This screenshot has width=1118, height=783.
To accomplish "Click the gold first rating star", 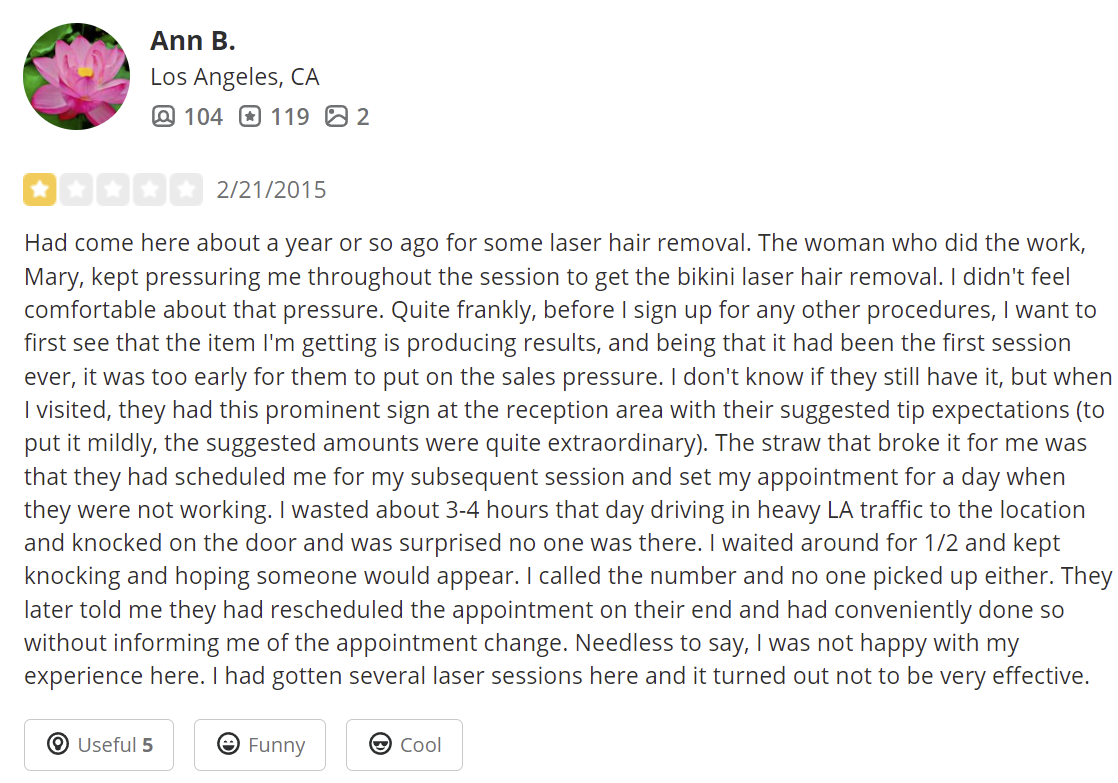I will tap(40, 189).
